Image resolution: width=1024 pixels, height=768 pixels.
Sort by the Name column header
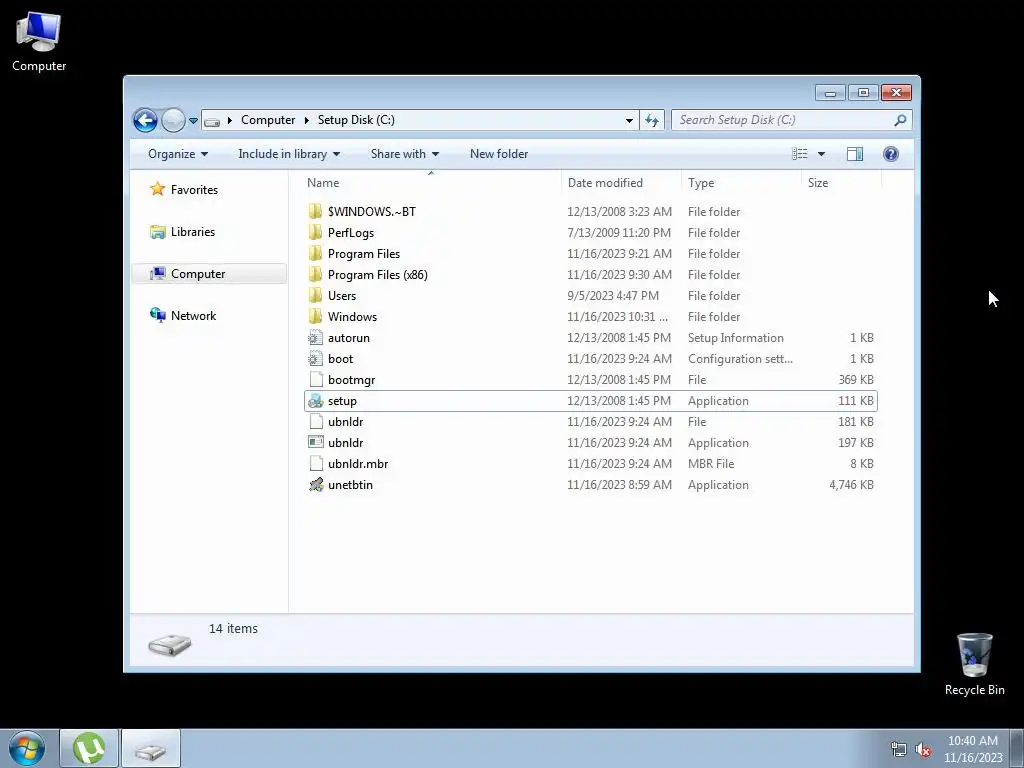[x=431, y=183]
